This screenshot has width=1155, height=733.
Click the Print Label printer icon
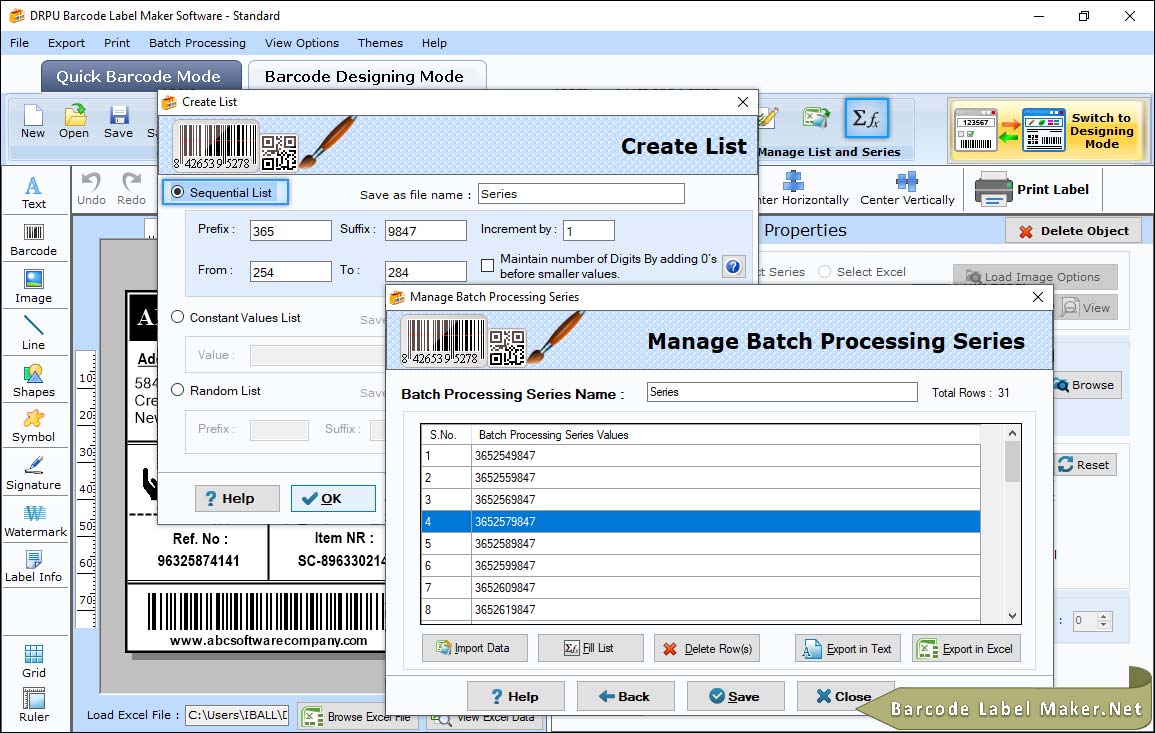(993, 189)
